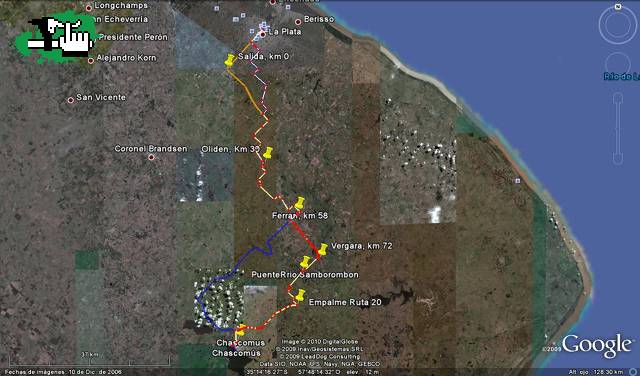Click the square photo icon on the coastline
This screenshot has width=640, height=376.
tap(518, 180)
